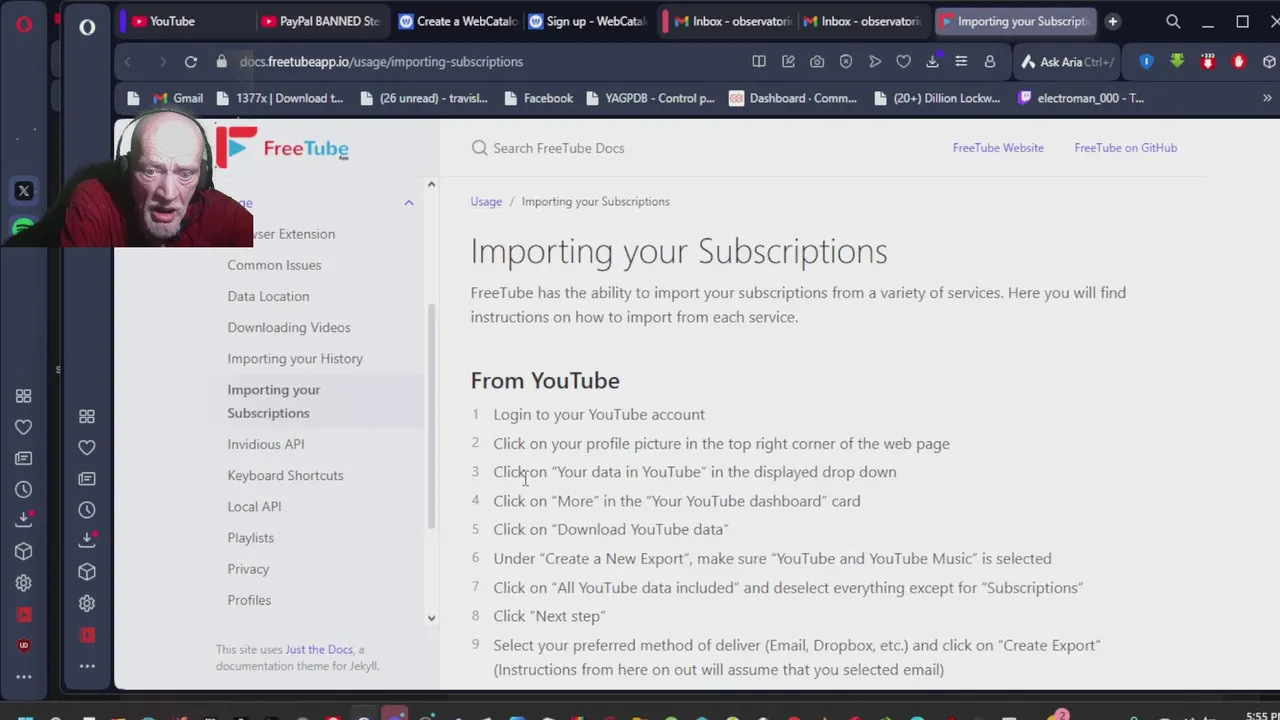The image size is (1280, 720).
Task: Open the ad blocker shield in address bar
Action: 846,62
